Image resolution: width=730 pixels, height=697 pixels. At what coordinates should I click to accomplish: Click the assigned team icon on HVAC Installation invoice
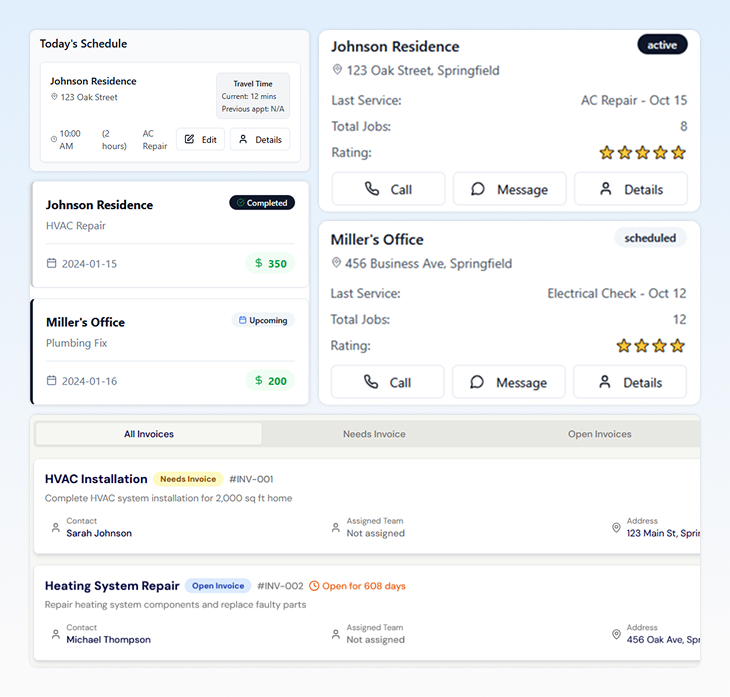coord(336,527)
